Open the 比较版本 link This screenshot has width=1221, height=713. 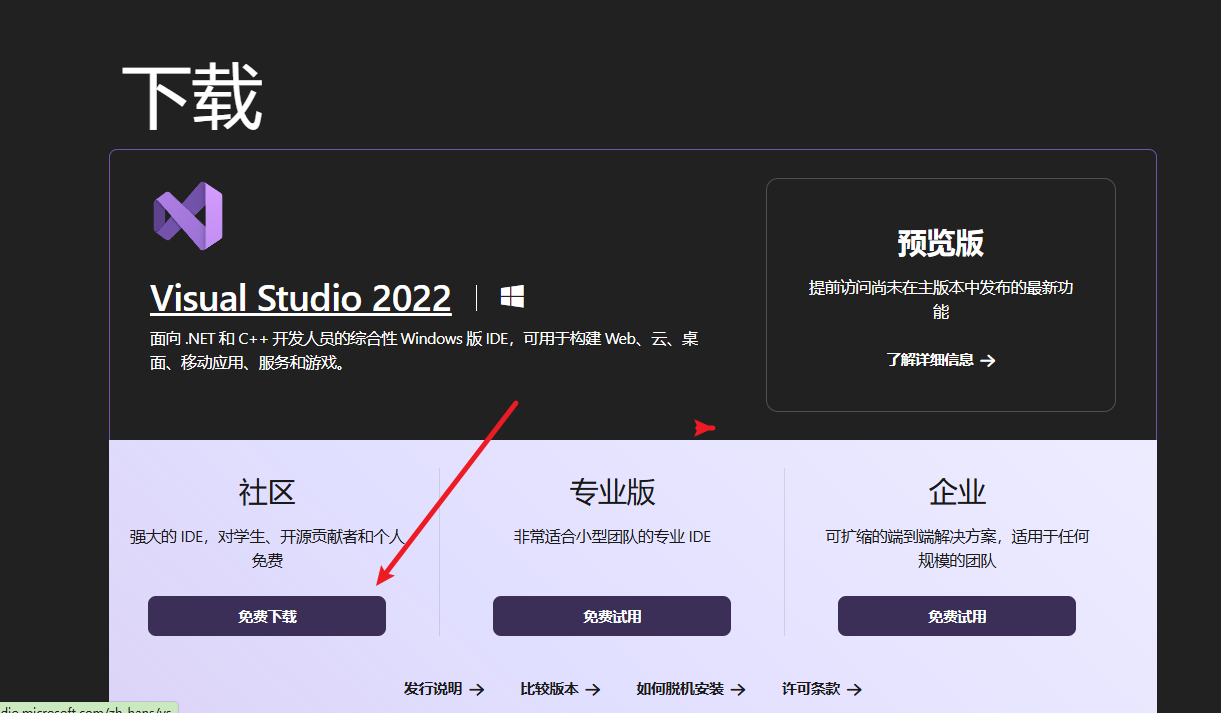tap(560, 689)
